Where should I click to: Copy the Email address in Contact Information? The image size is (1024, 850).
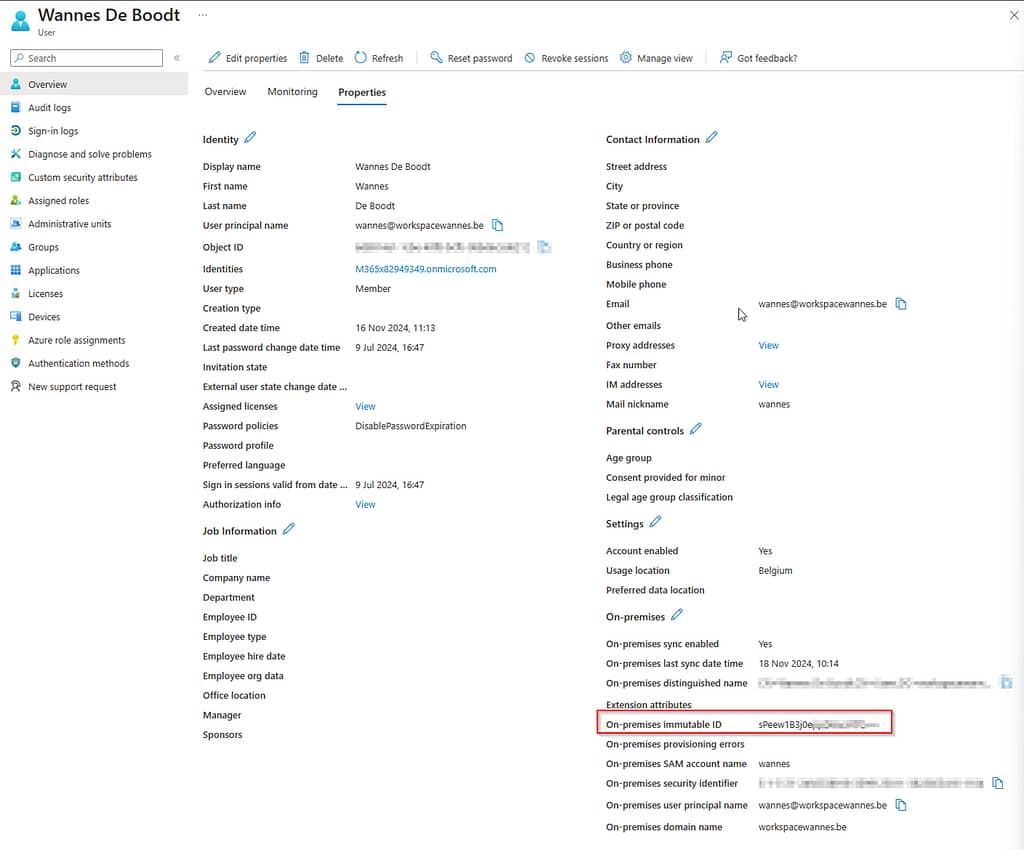(901, 304)
